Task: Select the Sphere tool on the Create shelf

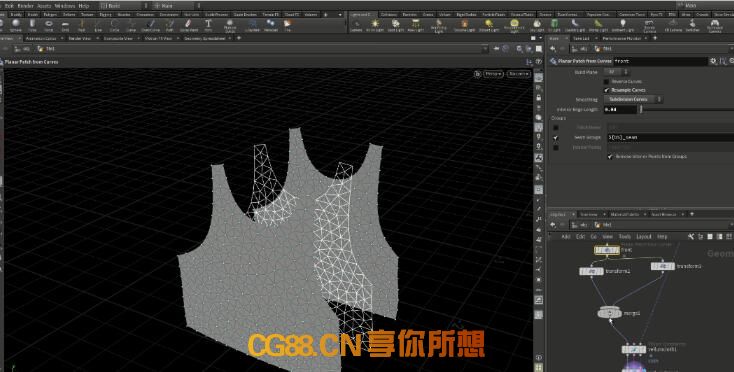Action: click(15, 25)
